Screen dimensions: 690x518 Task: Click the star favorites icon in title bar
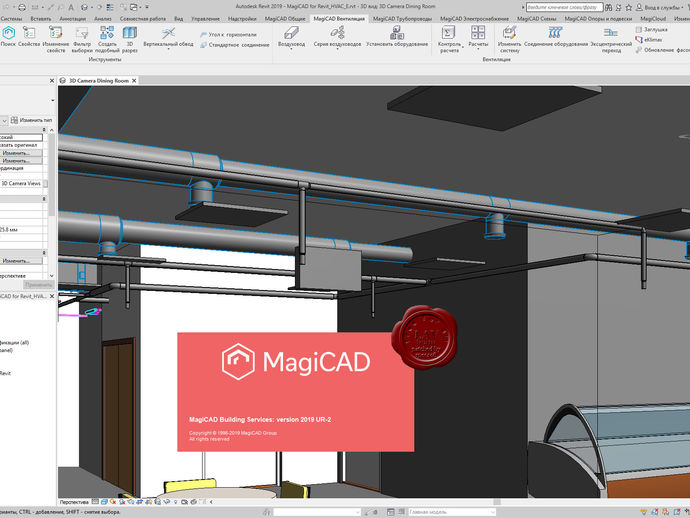point(628,7)
